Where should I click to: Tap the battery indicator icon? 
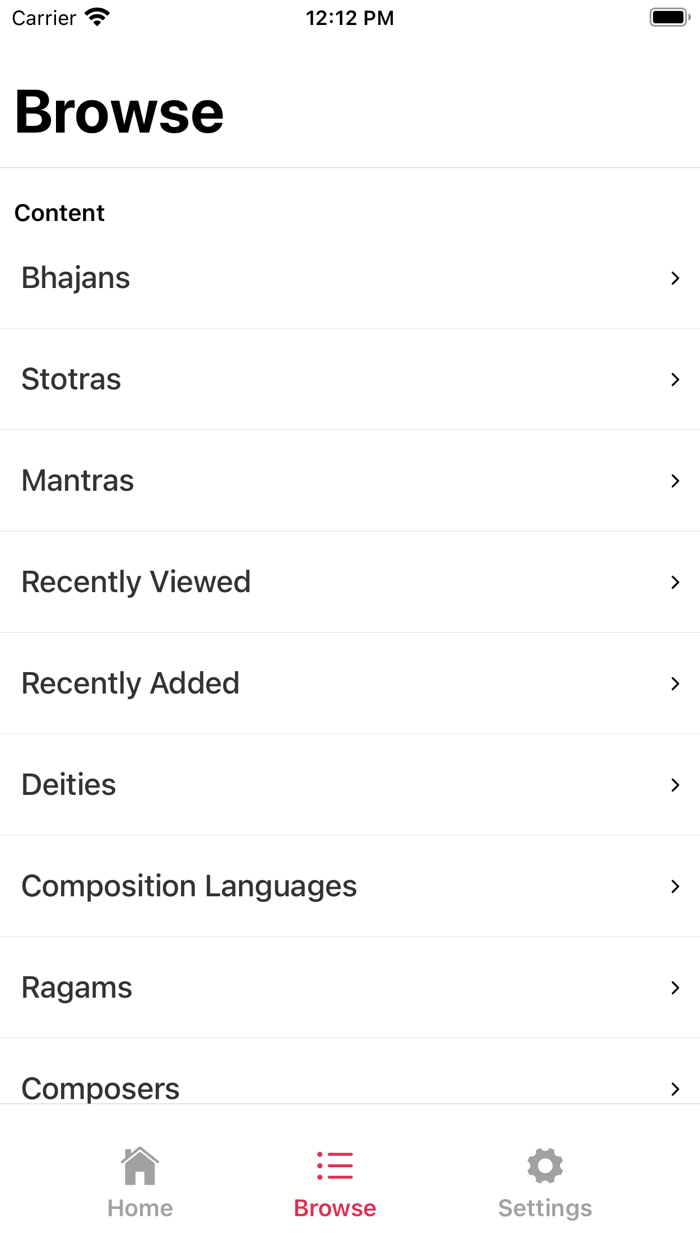click(668, 18)
